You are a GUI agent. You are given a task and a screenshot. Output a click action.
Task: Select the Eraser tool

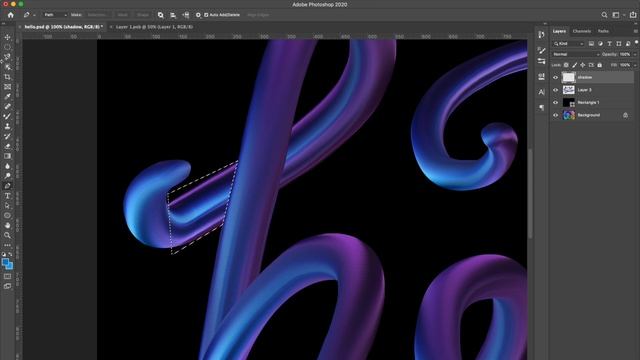7,146
